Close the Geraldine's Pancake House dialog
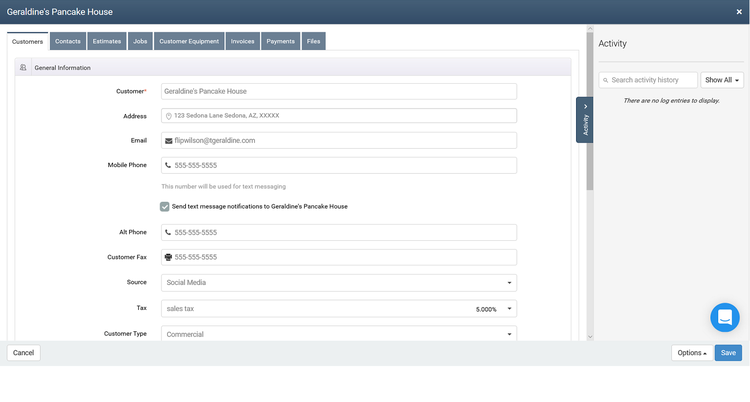The width and height of the screenshot is (750, 402). [739, 12]
